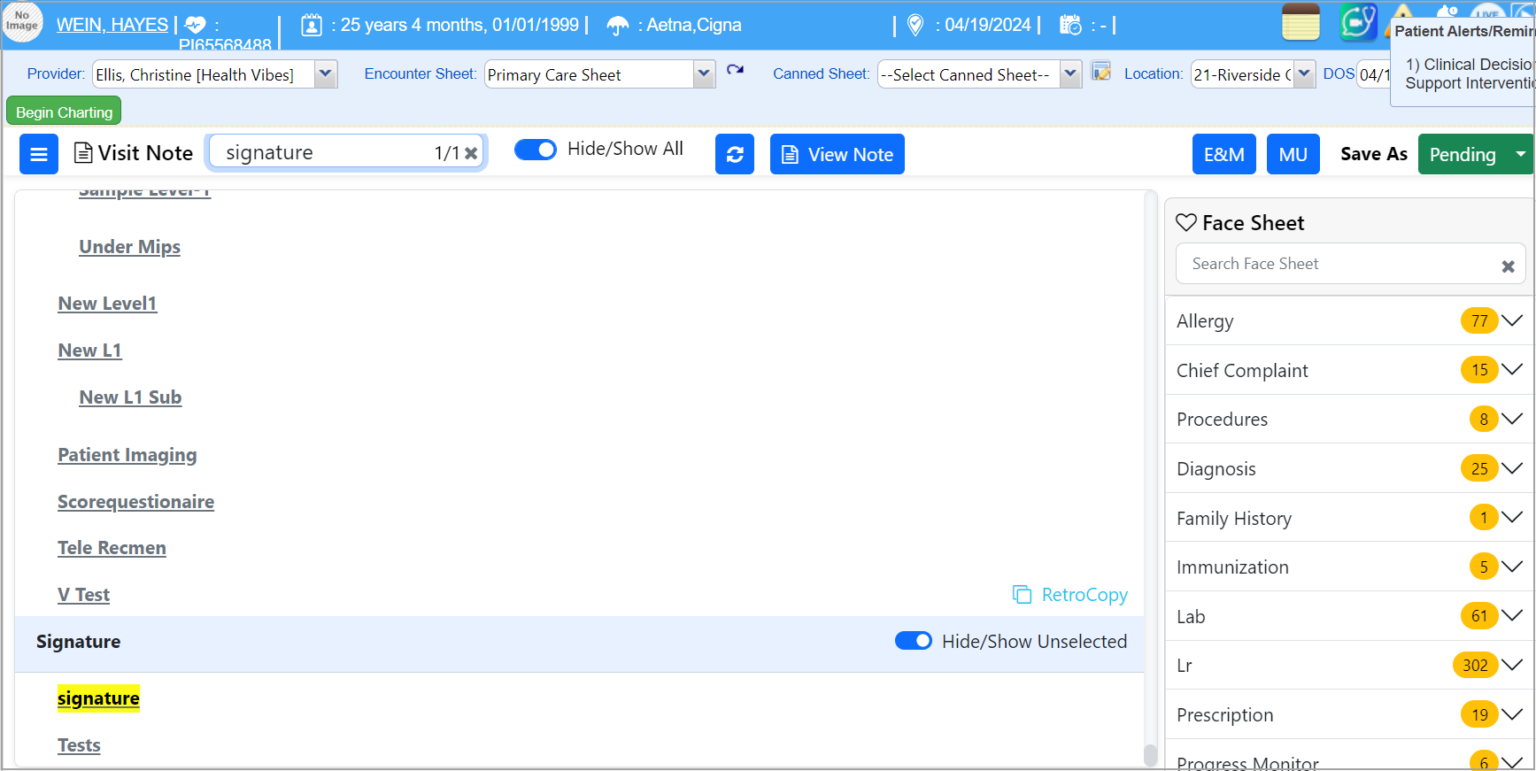Open the Select Canned Sheet dropdown

coord(1070,73)
